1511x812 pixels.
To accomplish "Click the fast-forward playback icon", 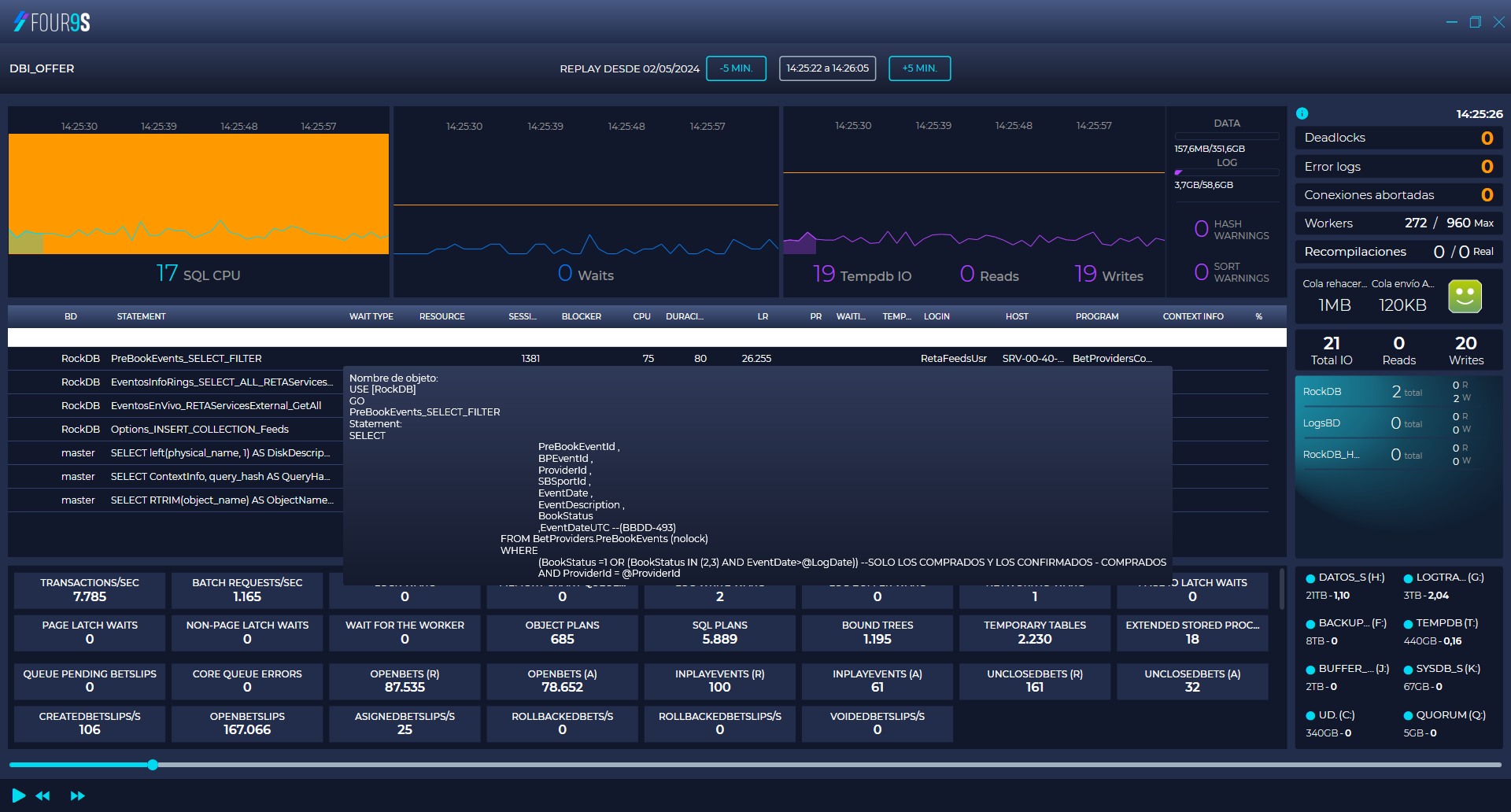I will pos(78,795).
